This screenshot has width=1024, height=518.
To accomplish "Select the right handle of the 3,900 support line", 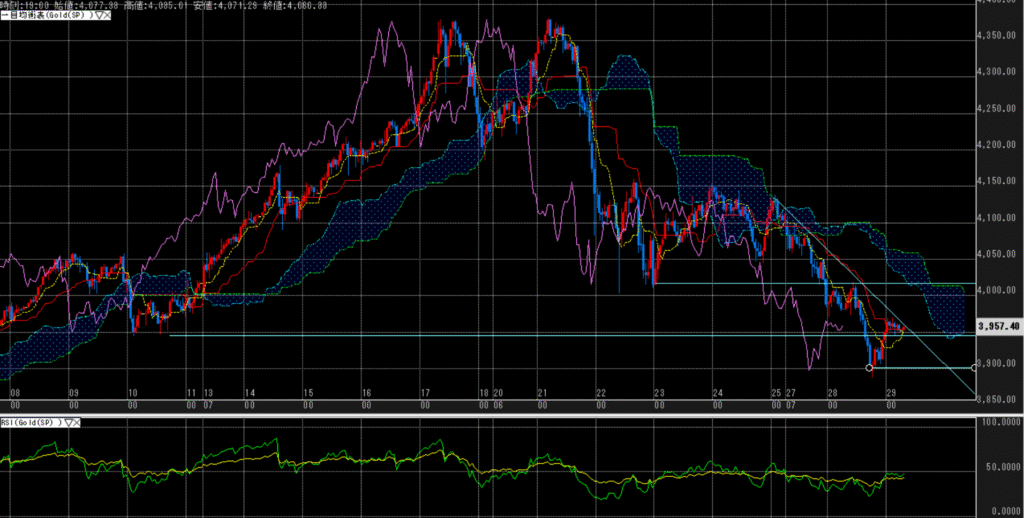I will tap(974, 368).
